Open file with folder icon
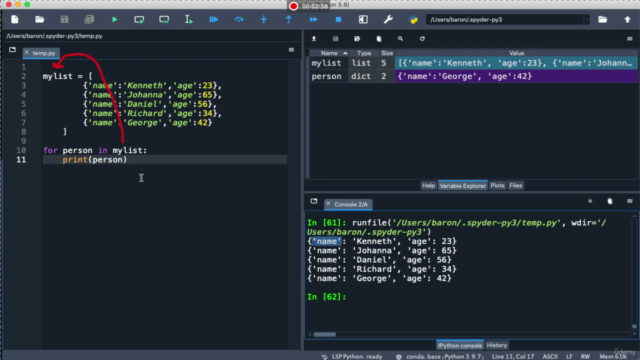 tap(40, 19)
